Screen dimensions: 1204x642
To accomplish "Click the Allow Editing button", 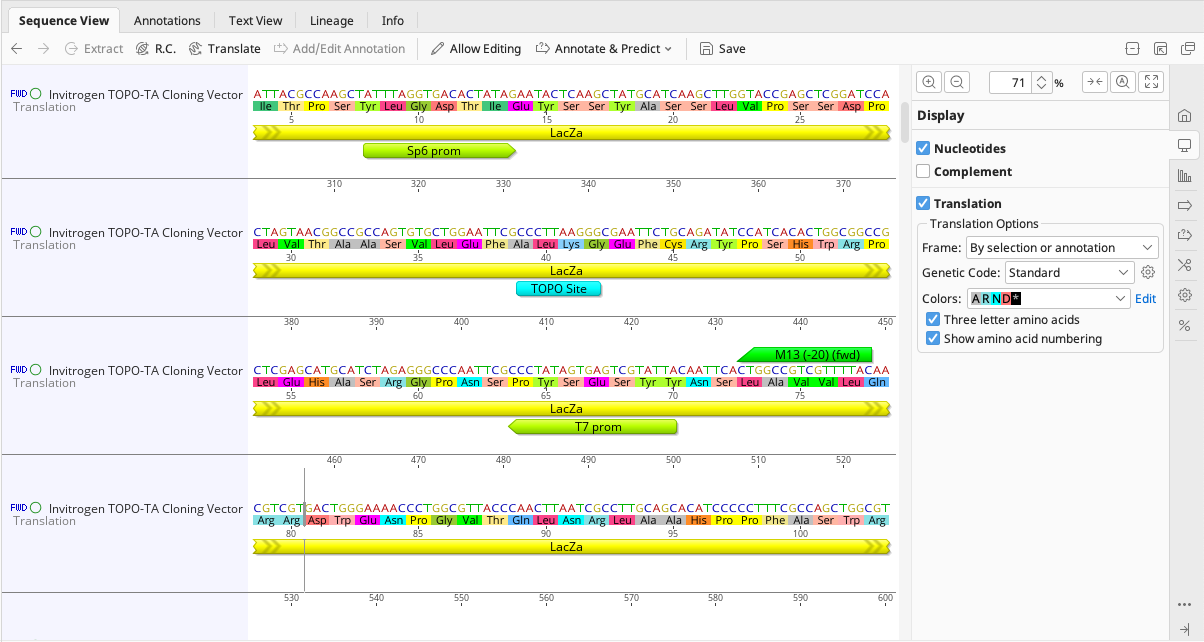I will point(475,49).
